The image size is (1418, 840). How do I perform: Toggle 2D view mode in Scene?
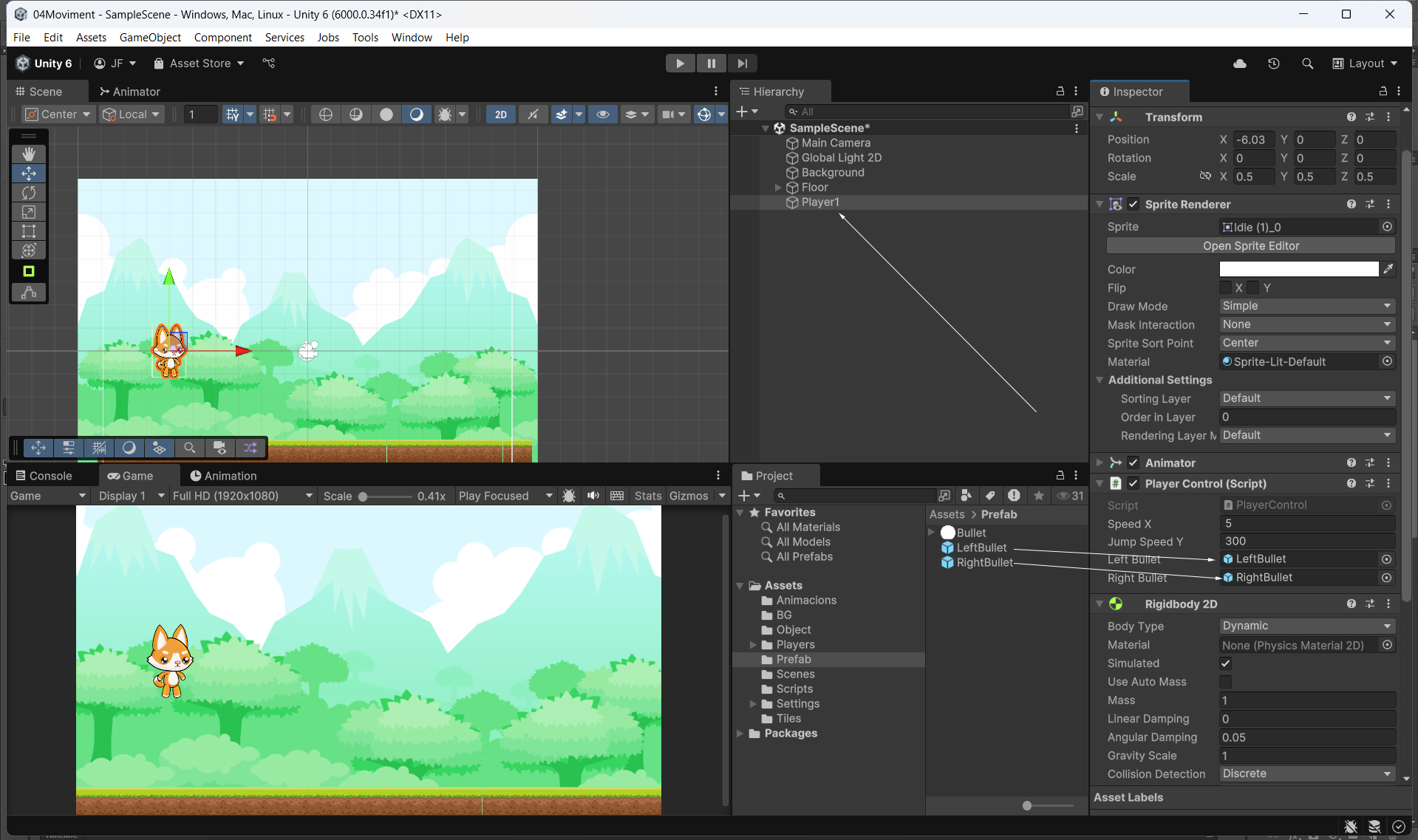coord(500,115)
